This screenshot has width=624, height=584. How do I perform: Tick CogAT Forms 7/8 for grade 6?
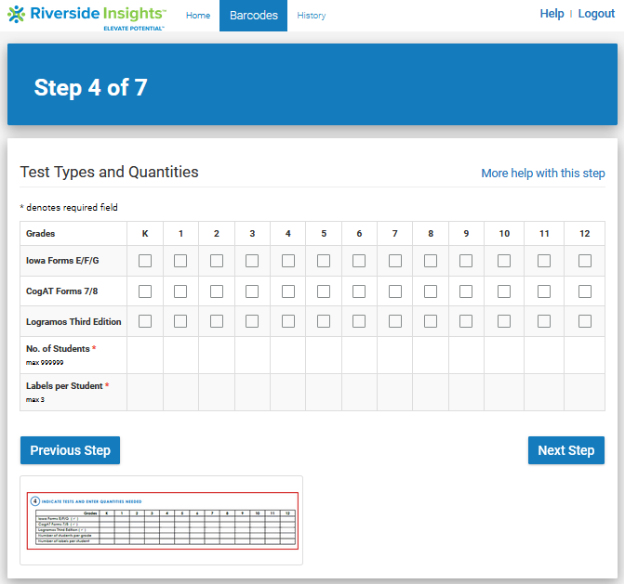[x=359, y=291]
